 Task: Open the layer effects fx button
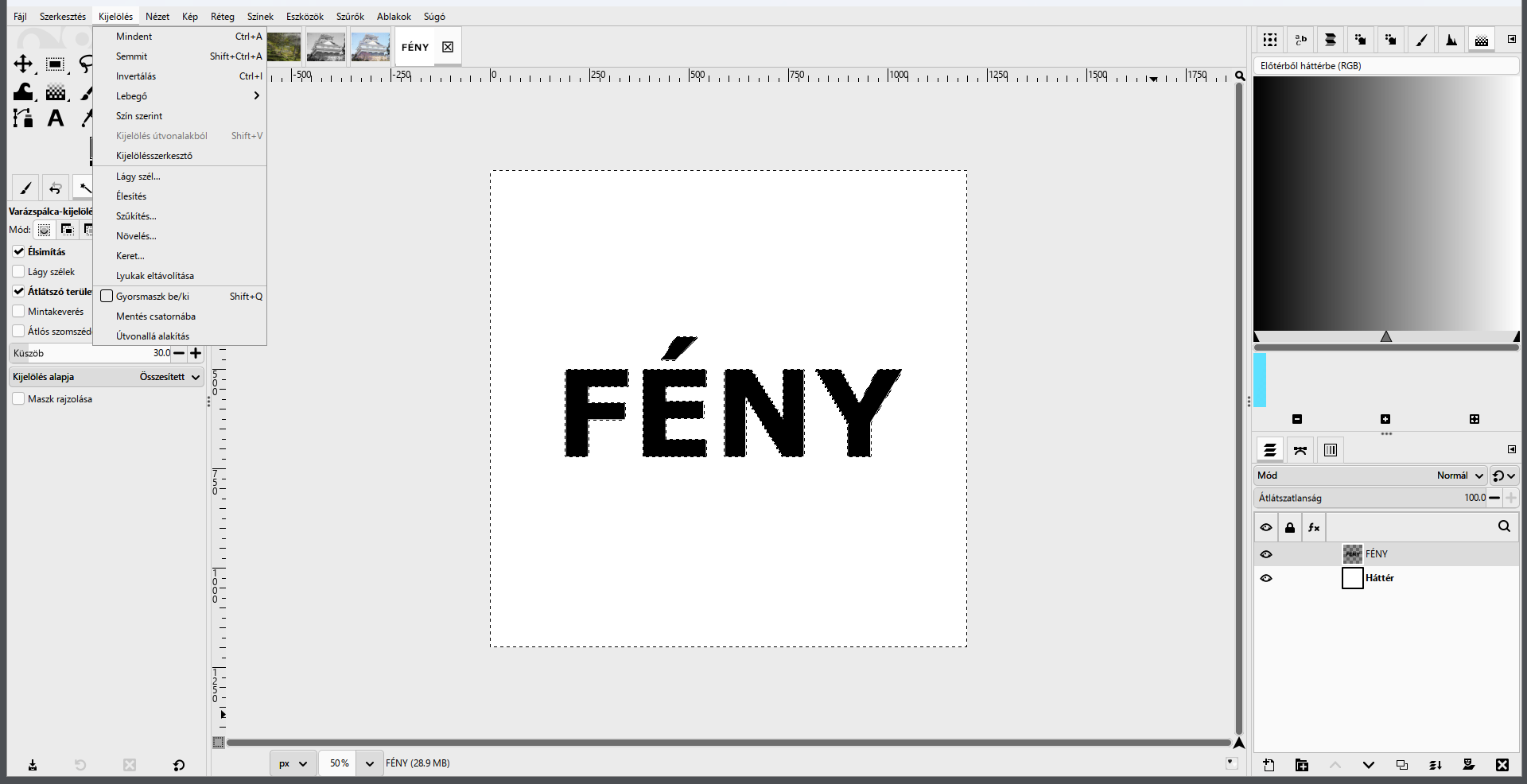pos(1314,527)
